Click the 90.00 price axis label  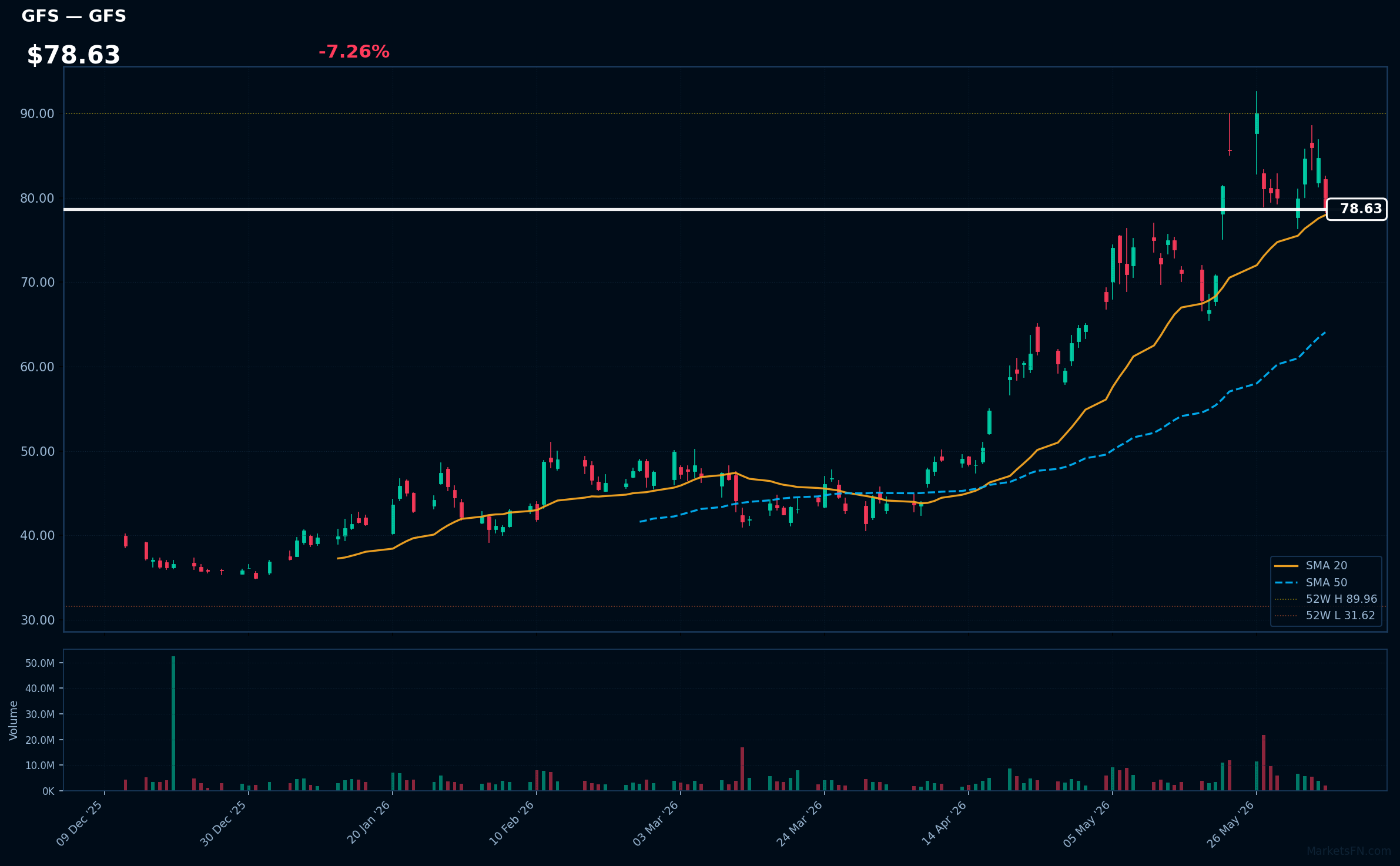(38, 114)
